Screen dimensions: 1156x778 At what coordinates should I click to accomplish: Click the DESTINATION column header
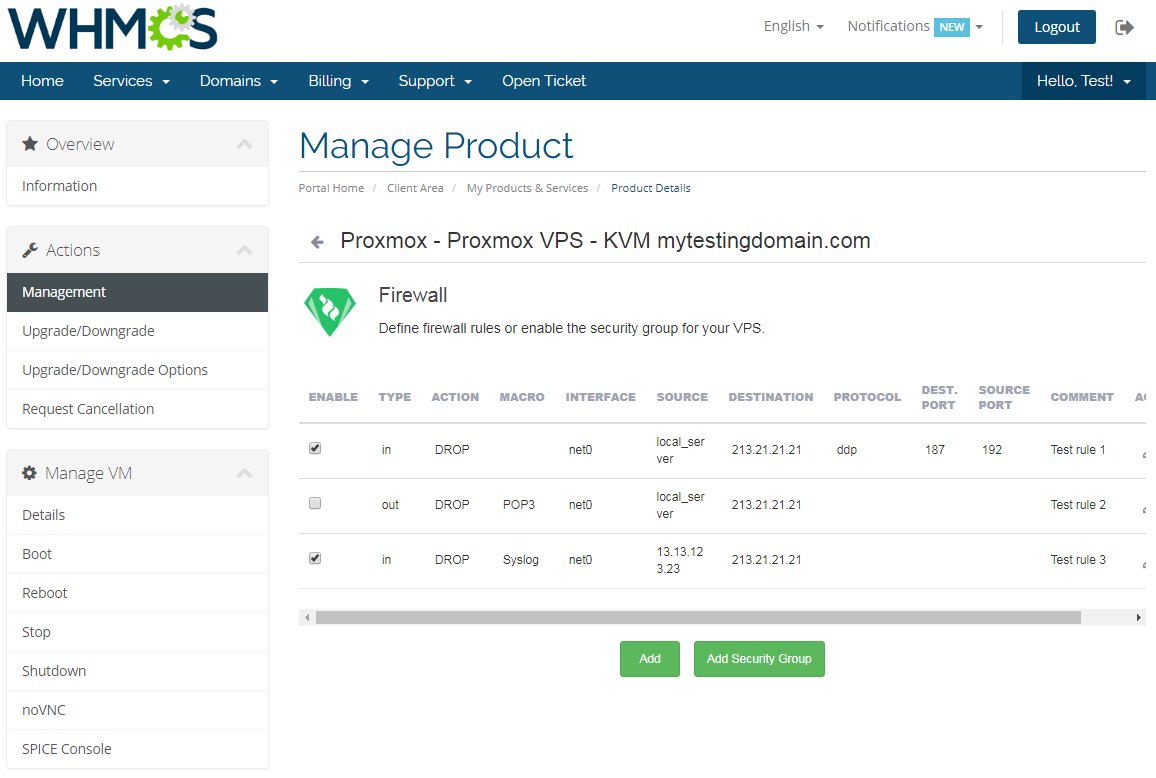(770, 397)
